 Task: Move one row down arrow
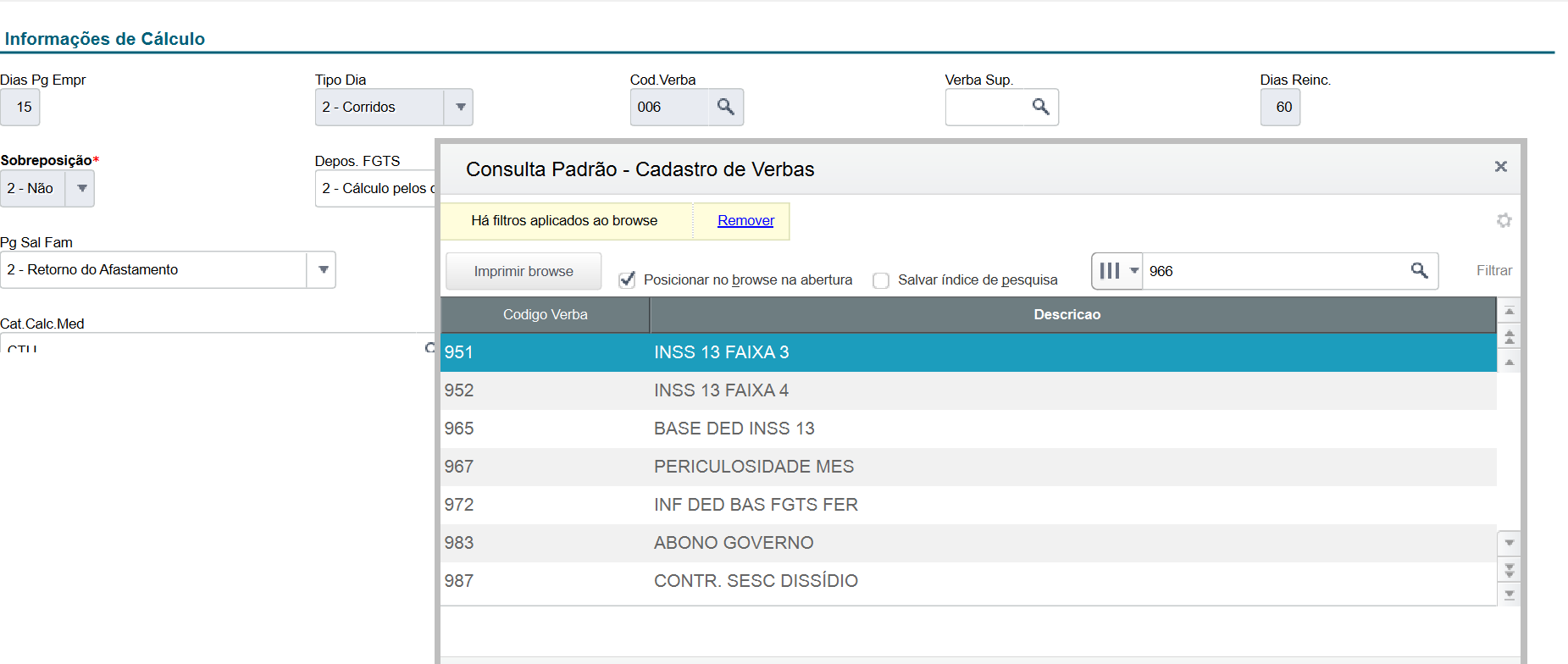click(x=1509, y=543)
